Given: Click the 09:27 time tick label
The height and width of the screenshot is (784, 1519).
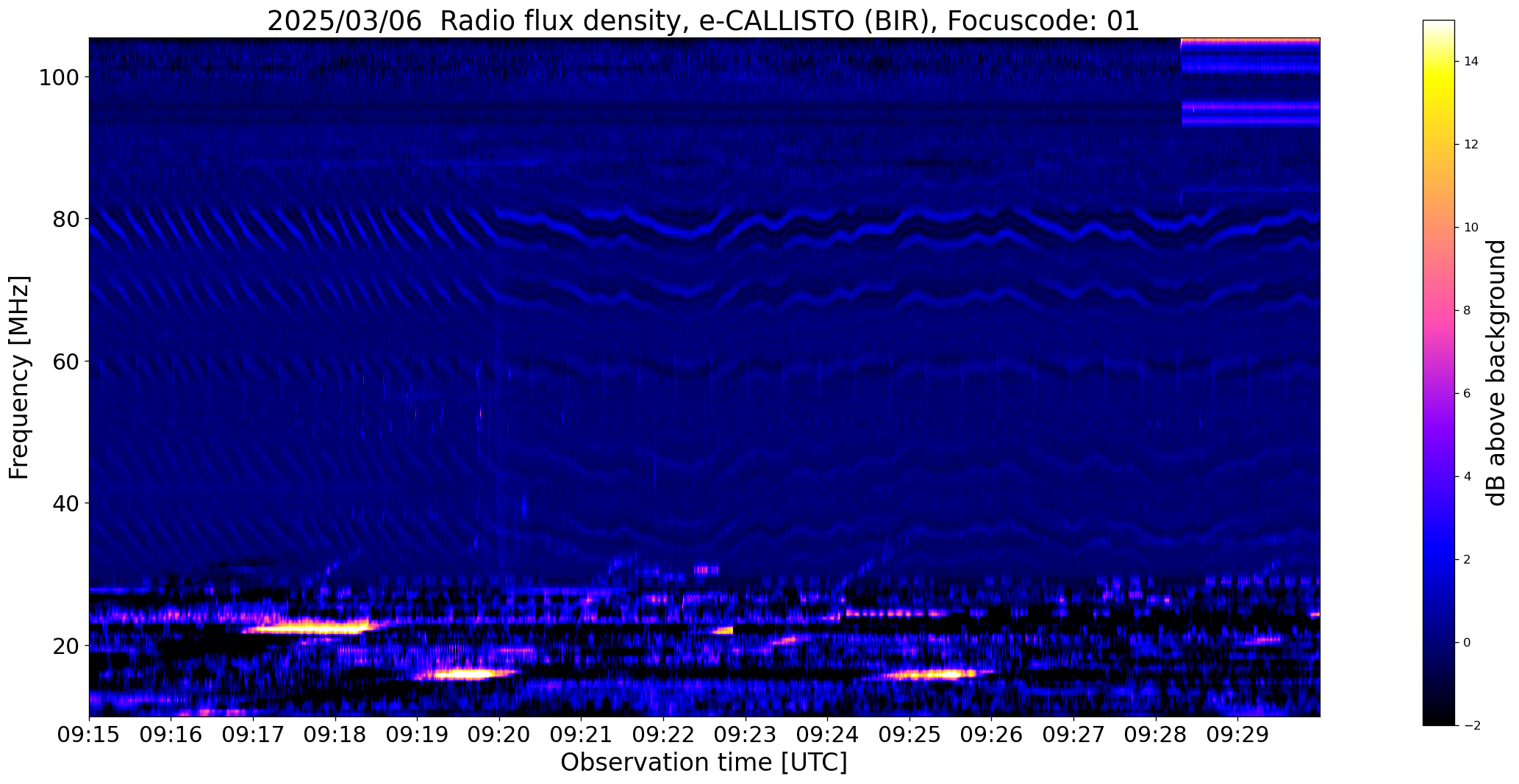Looking at the screenshot, I should tap(1073, 735).
